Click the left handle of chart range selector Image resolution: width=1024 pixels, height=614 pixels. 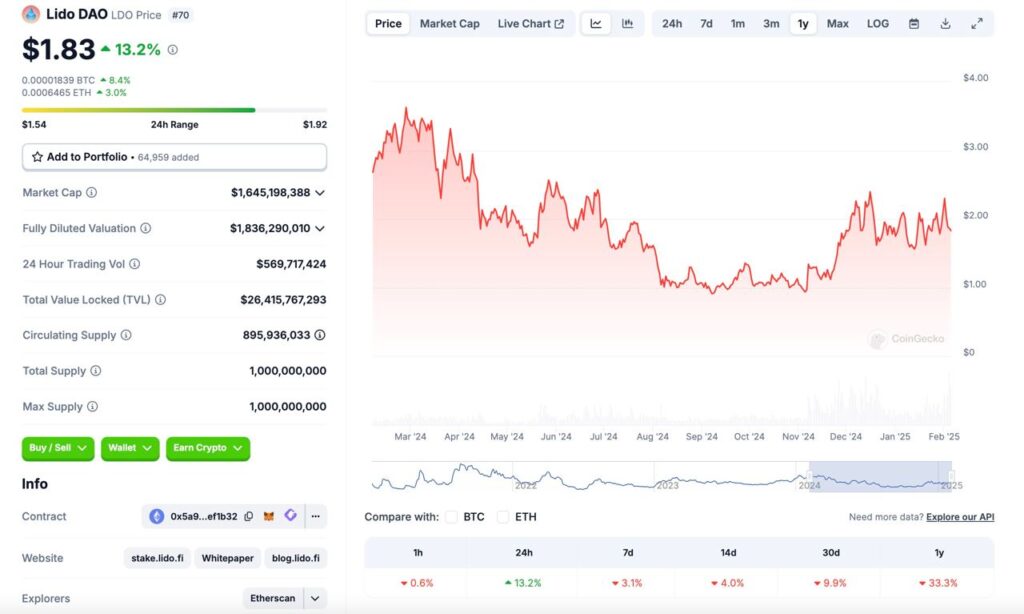pos(809,476)
